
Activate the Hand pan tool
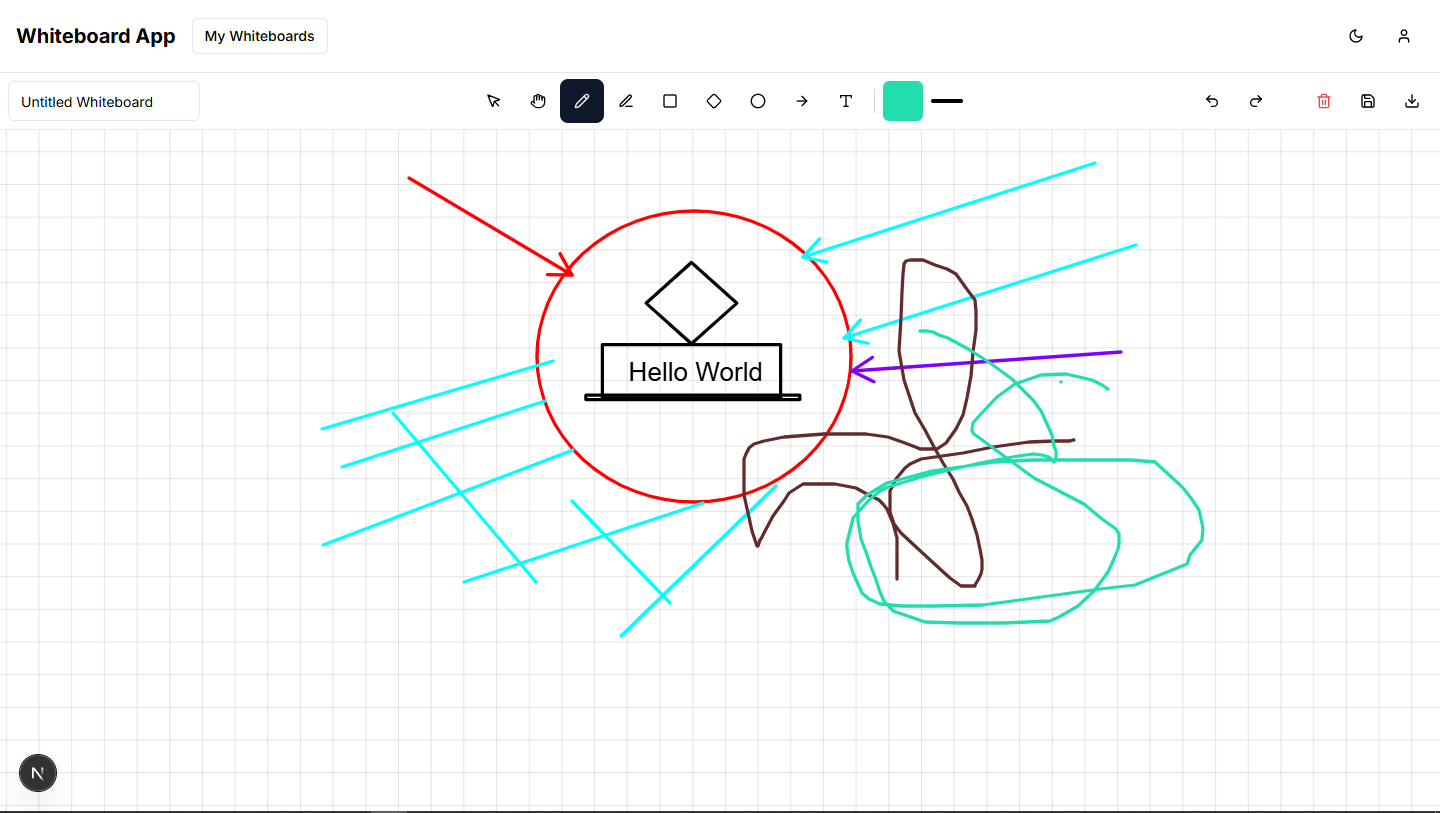click(538, 101)
